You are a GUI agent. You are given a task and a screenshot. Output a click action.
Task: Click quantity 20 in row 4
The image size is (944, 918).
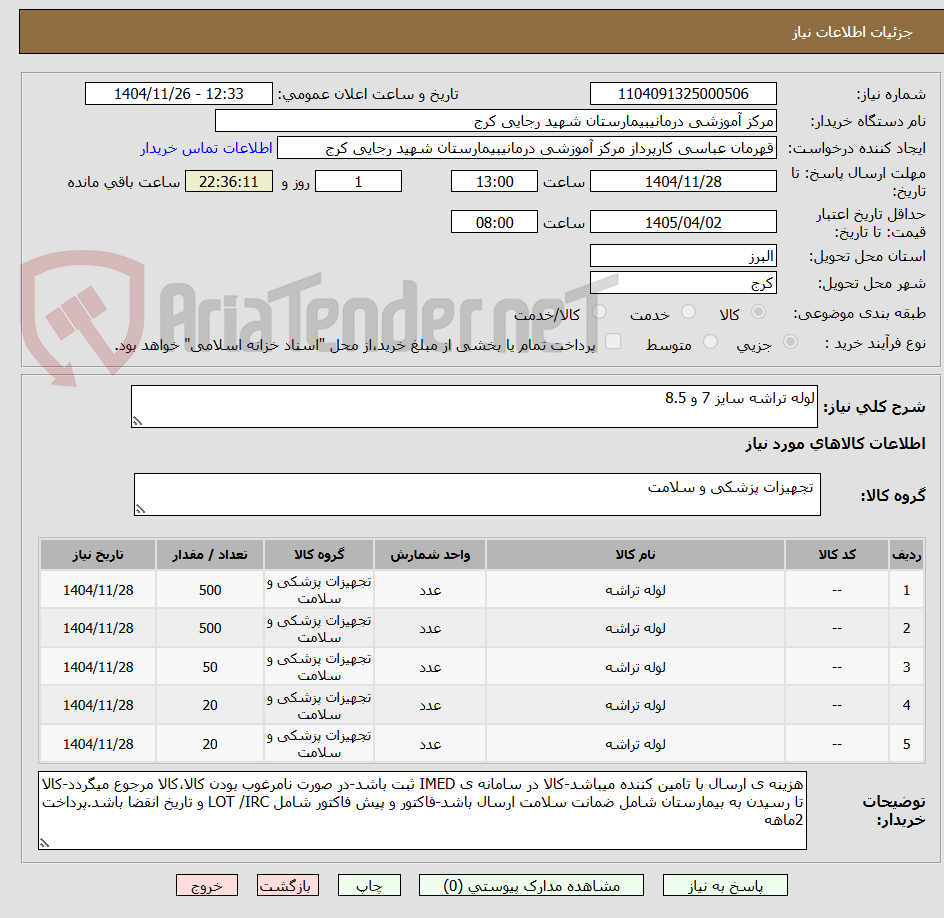pos(210,706)
